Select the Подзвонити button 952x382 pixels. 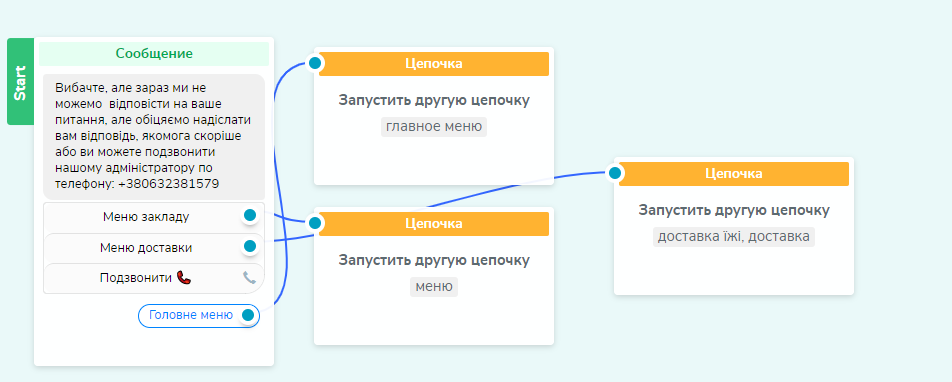pos(154,278)
